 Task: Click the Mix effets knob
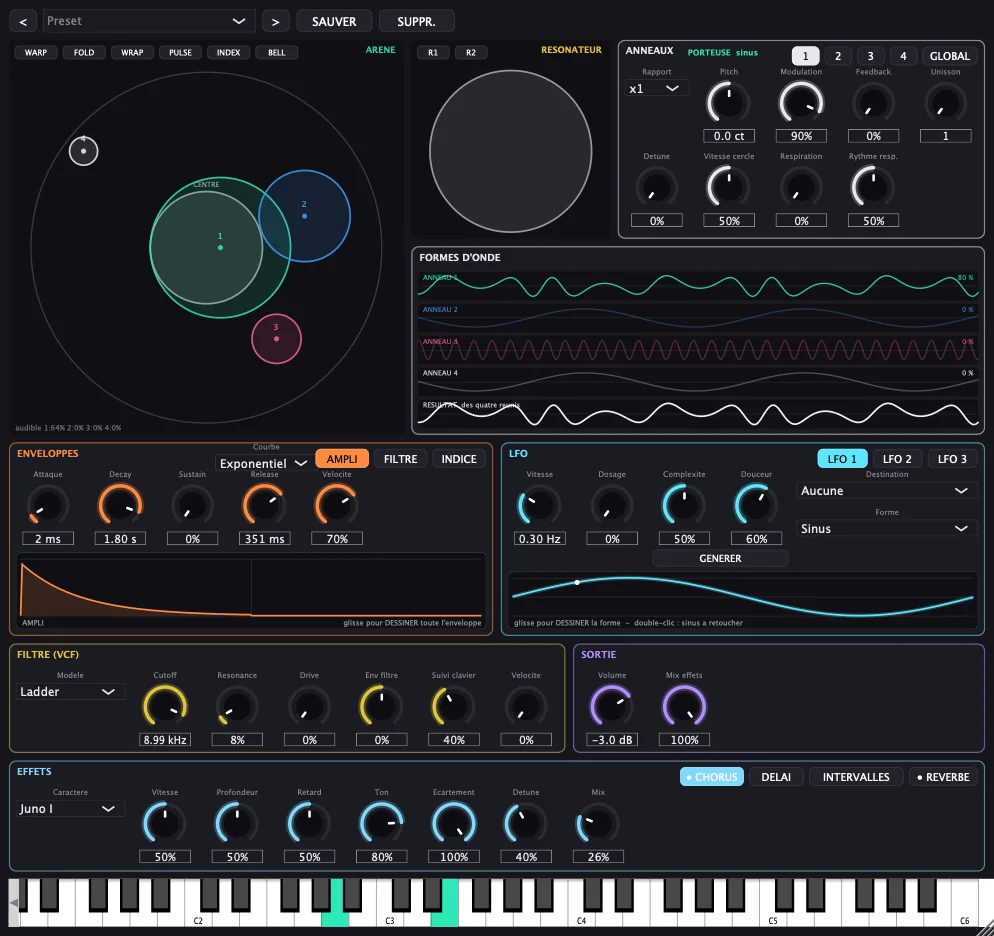click(x=685, y=707)
